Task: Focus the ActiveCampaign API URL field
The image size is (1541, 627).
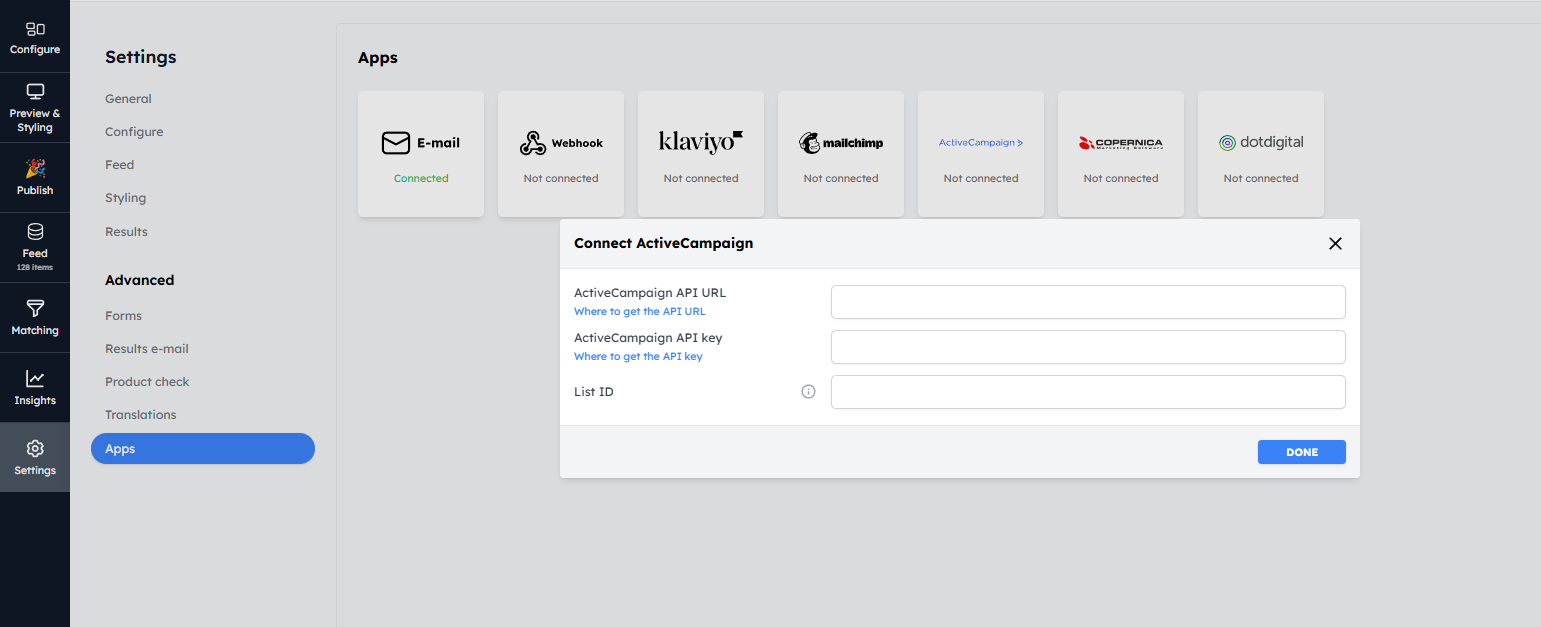Action: pos(1088,302)
